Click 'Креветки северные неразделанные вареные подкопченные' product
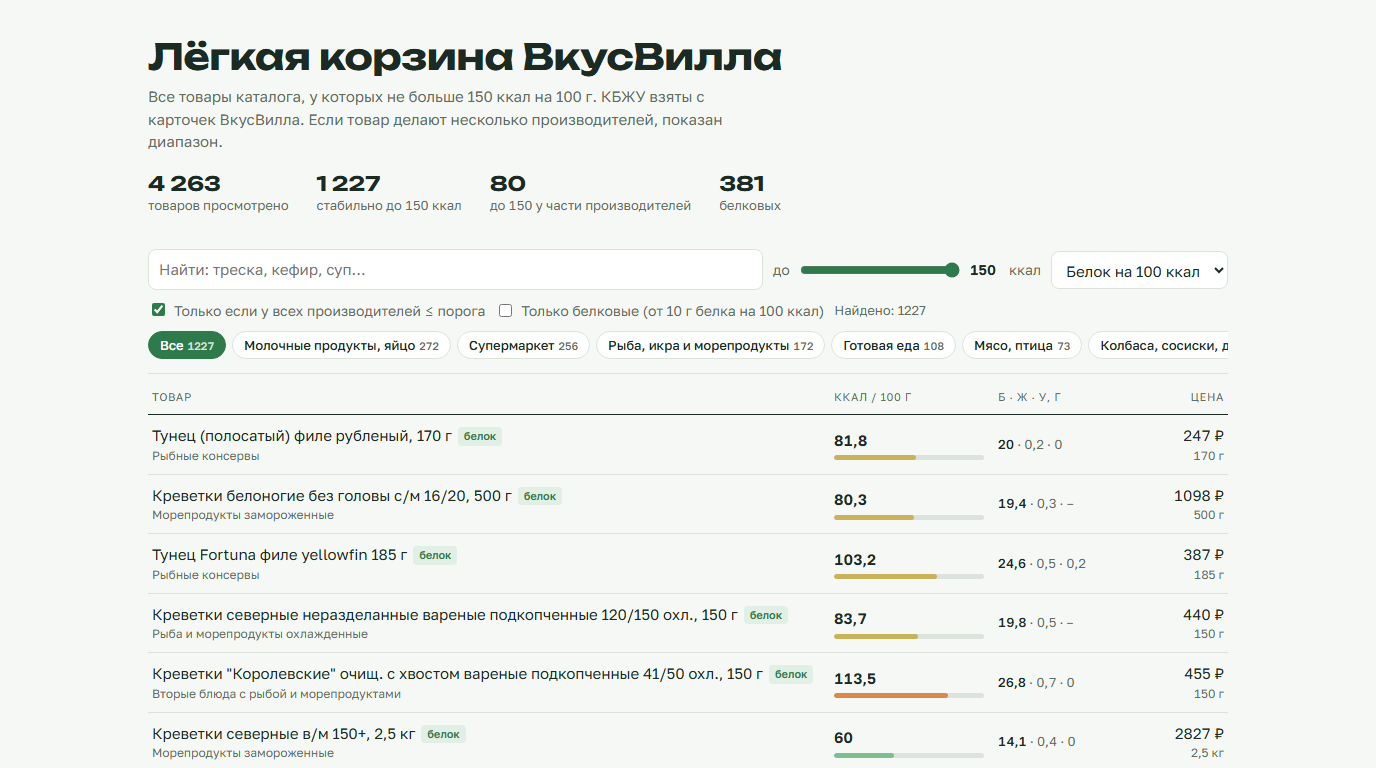 [445, 615]
